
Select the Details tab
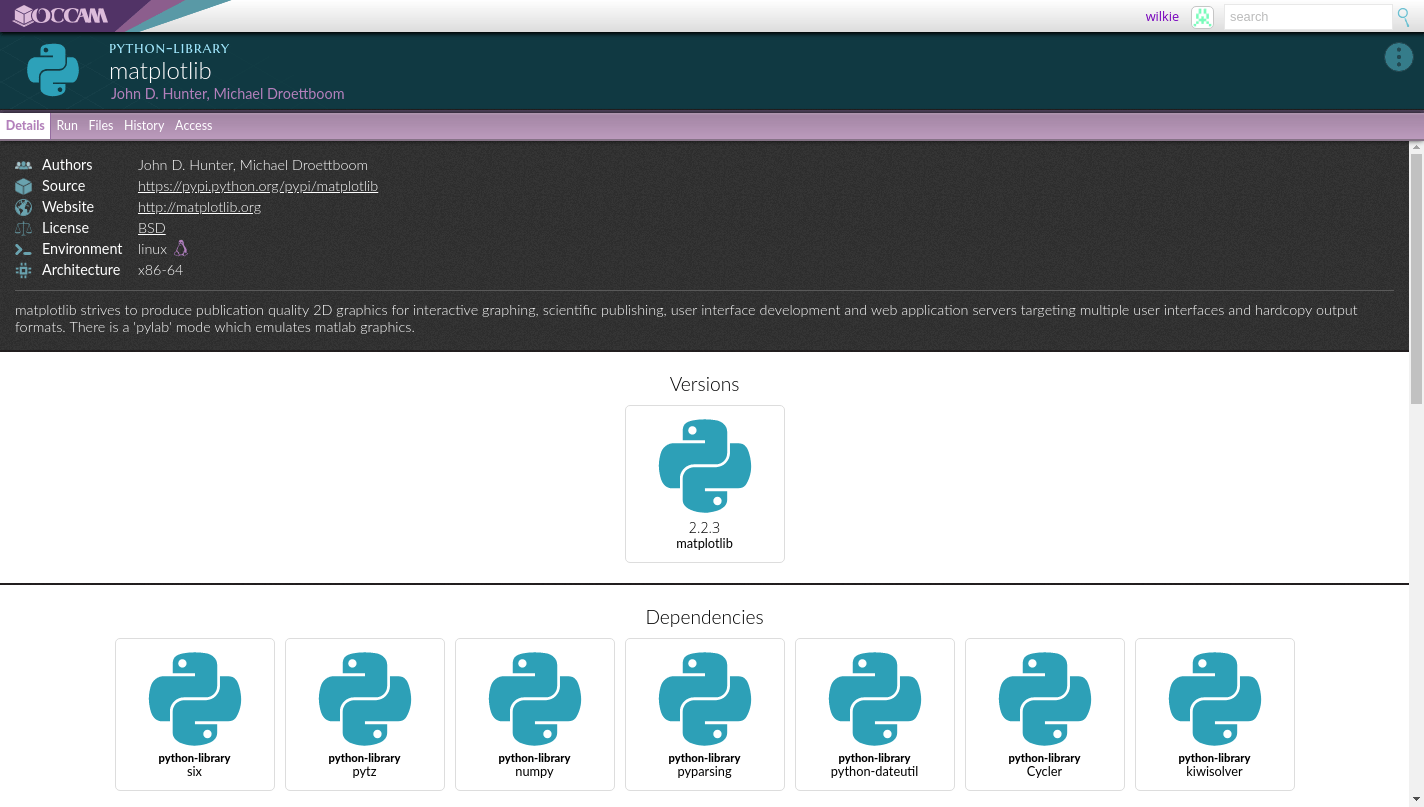tap(25, 126)
